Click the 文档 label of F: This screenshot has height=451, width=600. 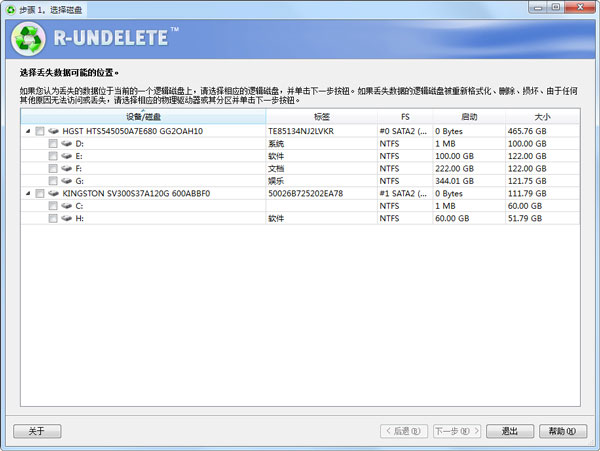pyautogui.click(x=276, y=169)
